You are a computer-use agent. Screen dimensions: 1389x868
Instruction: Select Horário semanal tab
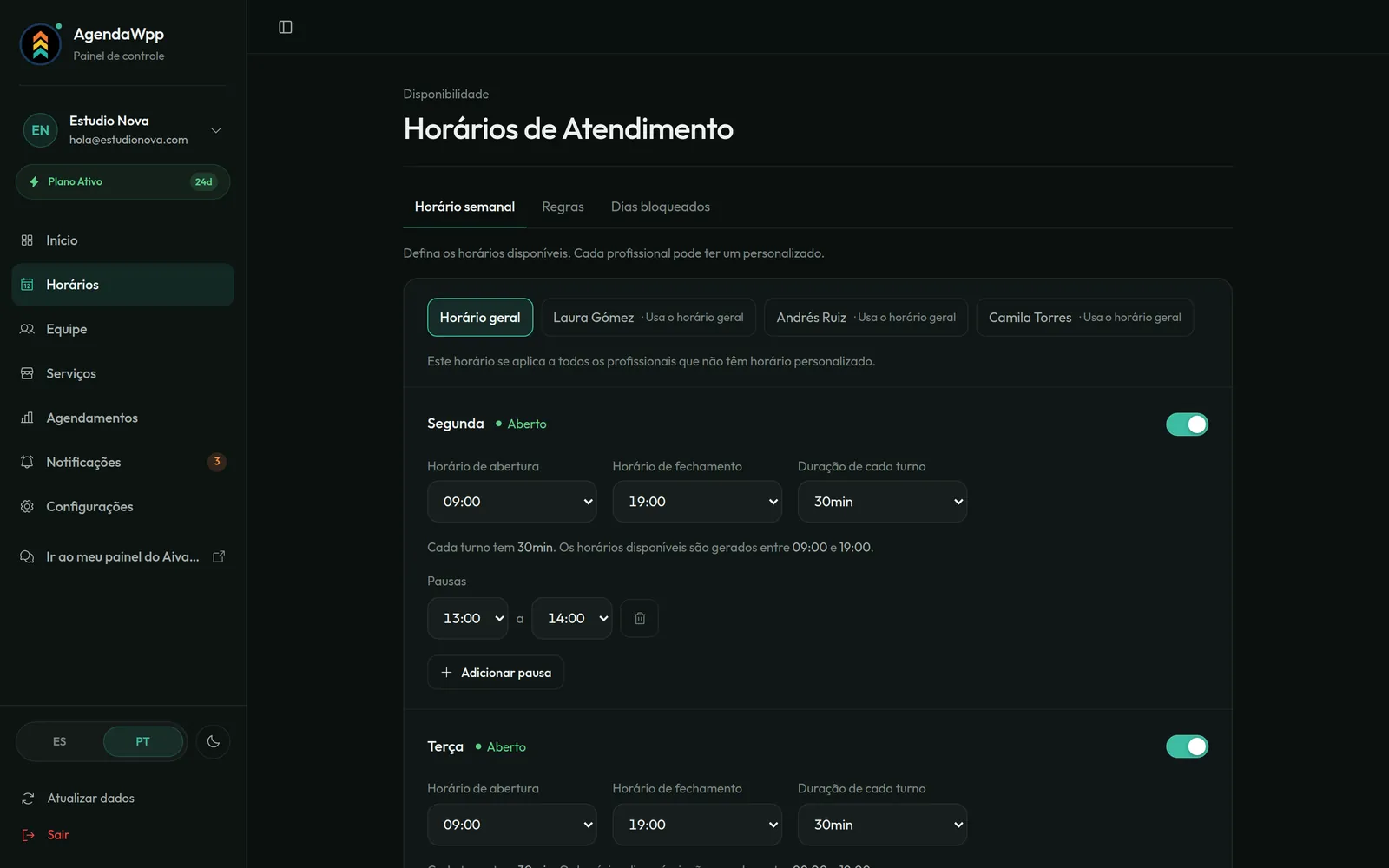464,207
